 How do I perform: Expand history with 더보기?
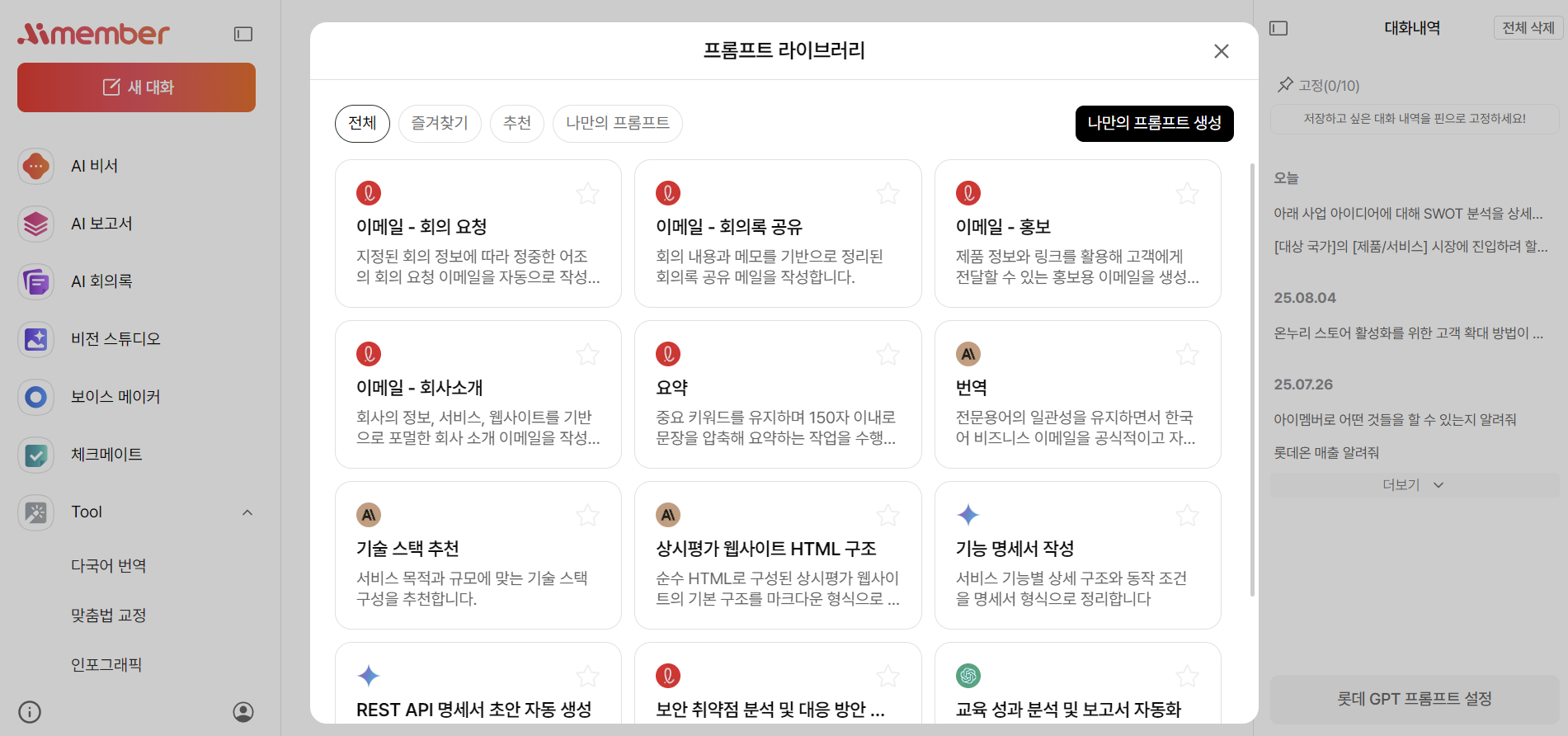[x=1414, y=485]
